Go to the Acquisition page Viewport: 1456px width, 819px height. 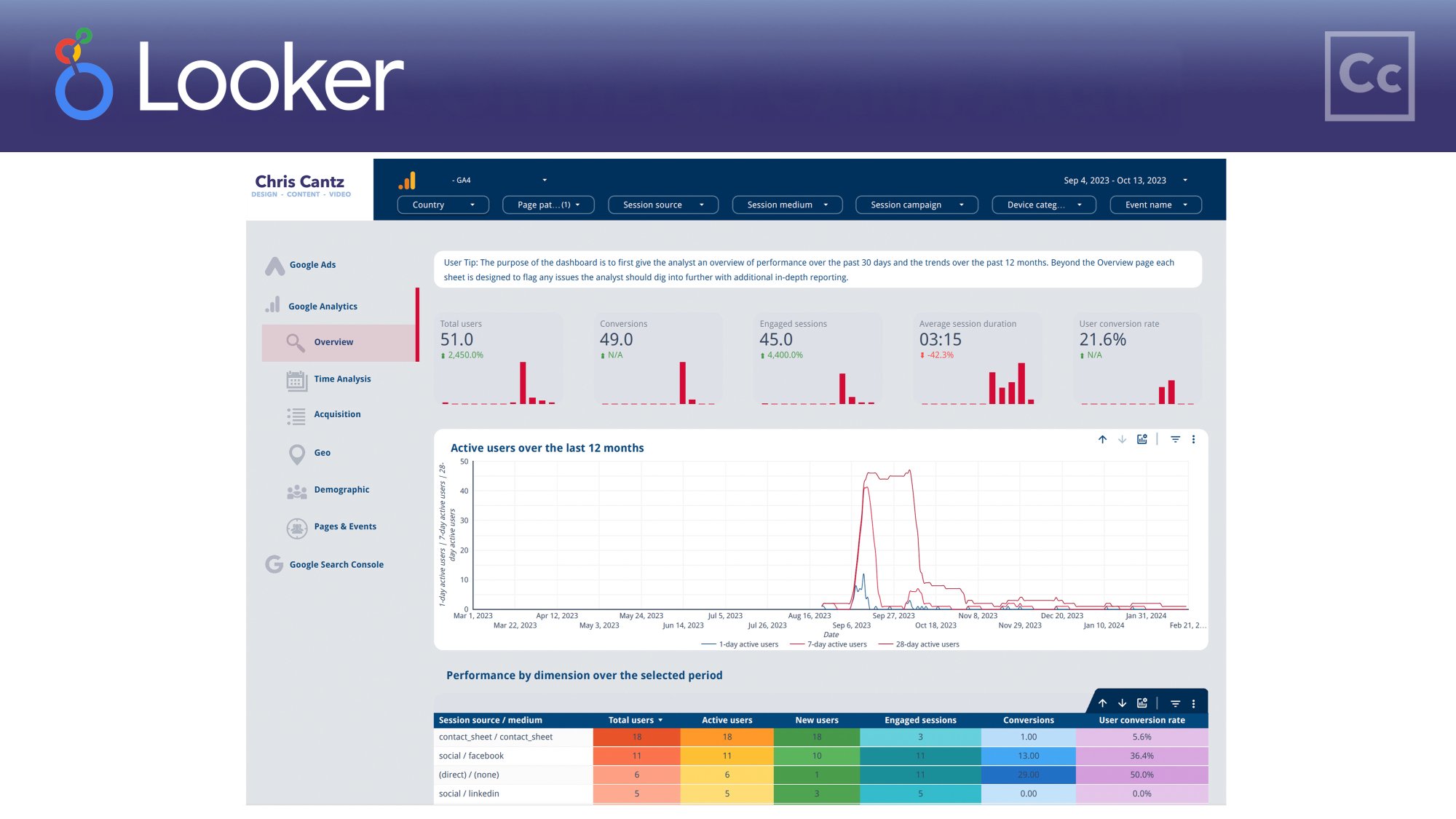click(337, 414)
